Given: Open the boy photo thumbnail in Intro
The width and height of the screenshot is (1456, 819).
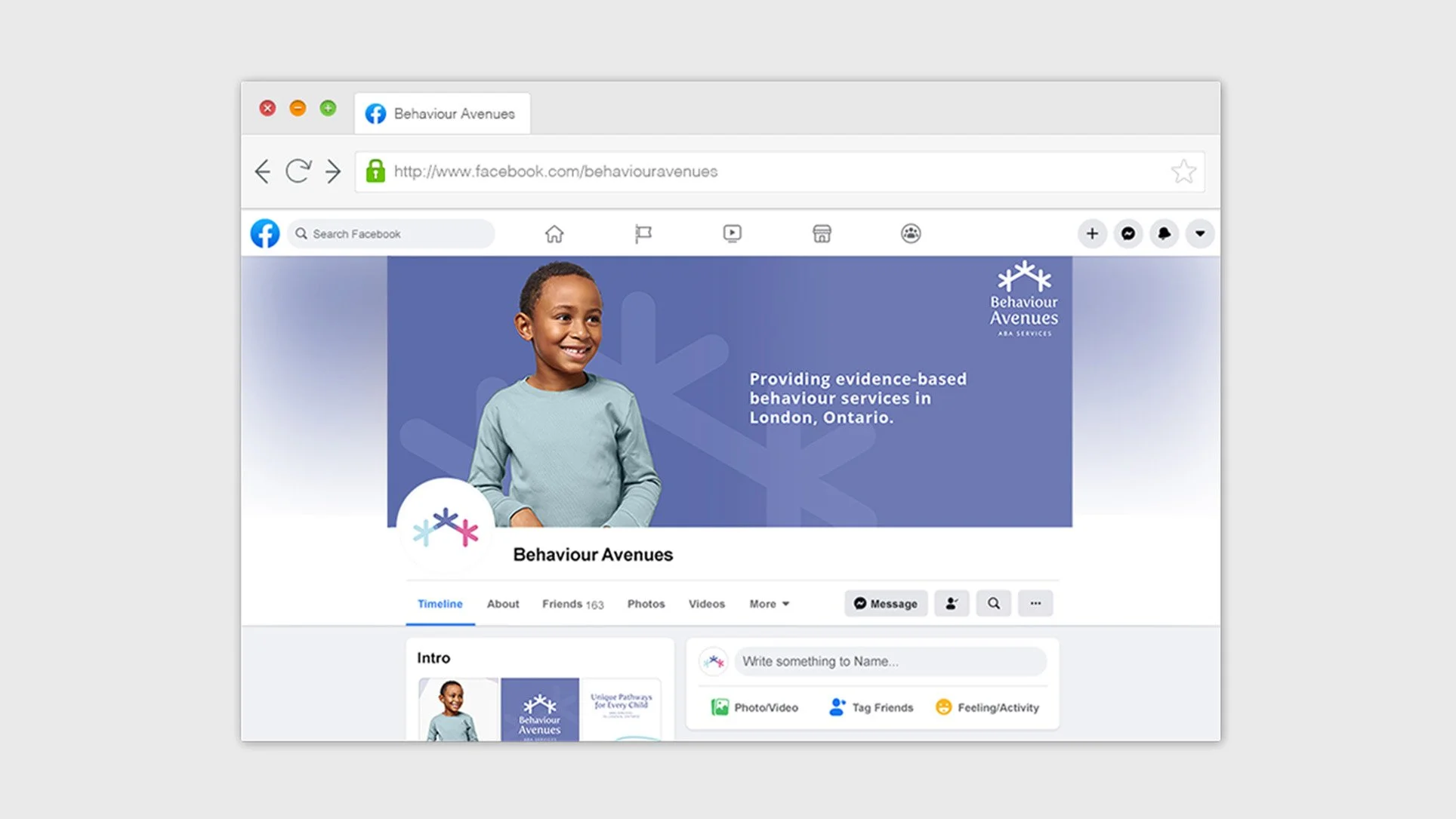Looking at the screenshot, I should click(458, 710).
